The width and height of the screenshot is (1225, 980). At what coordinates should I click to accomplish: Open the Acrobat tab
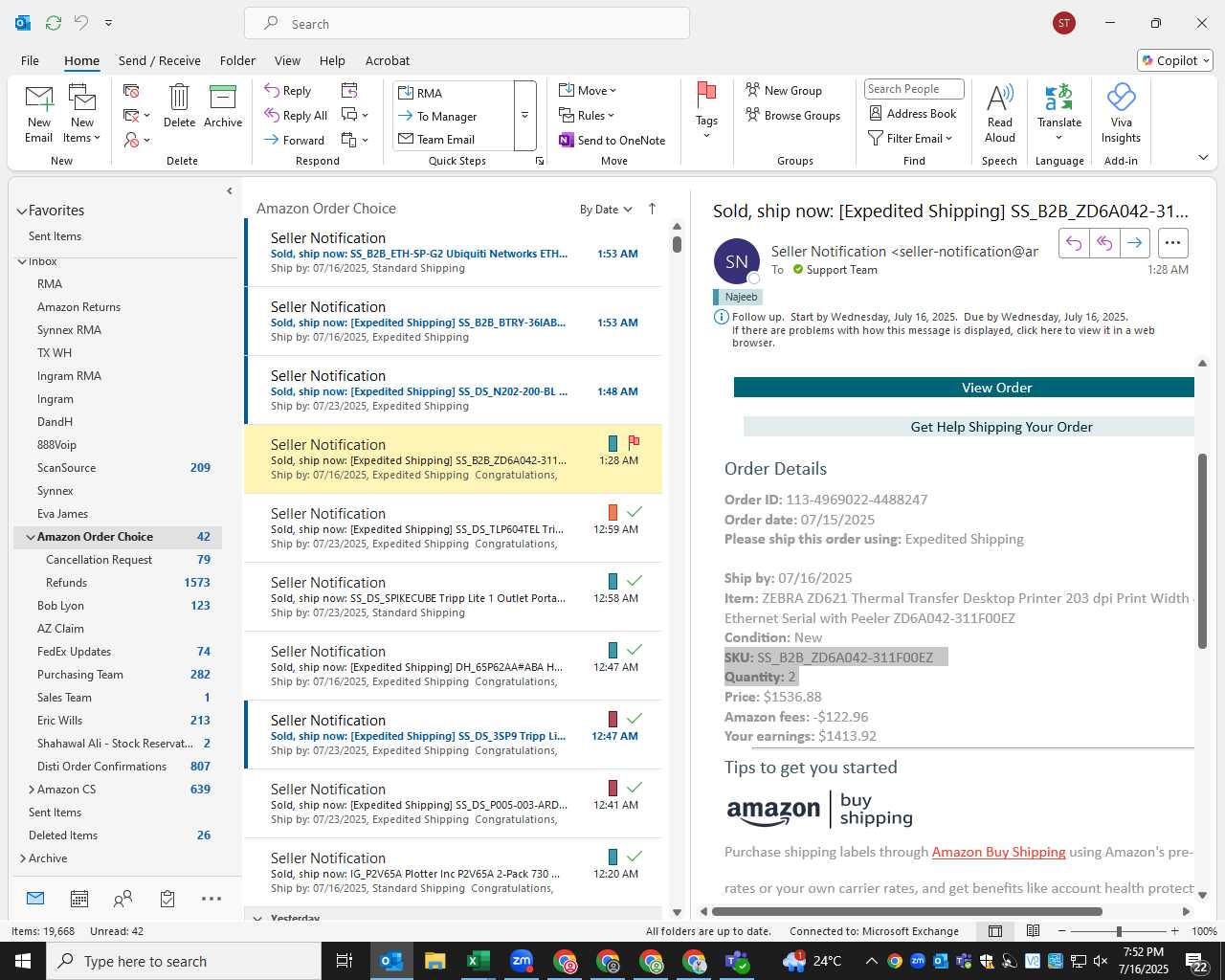(x=388, y=60)
